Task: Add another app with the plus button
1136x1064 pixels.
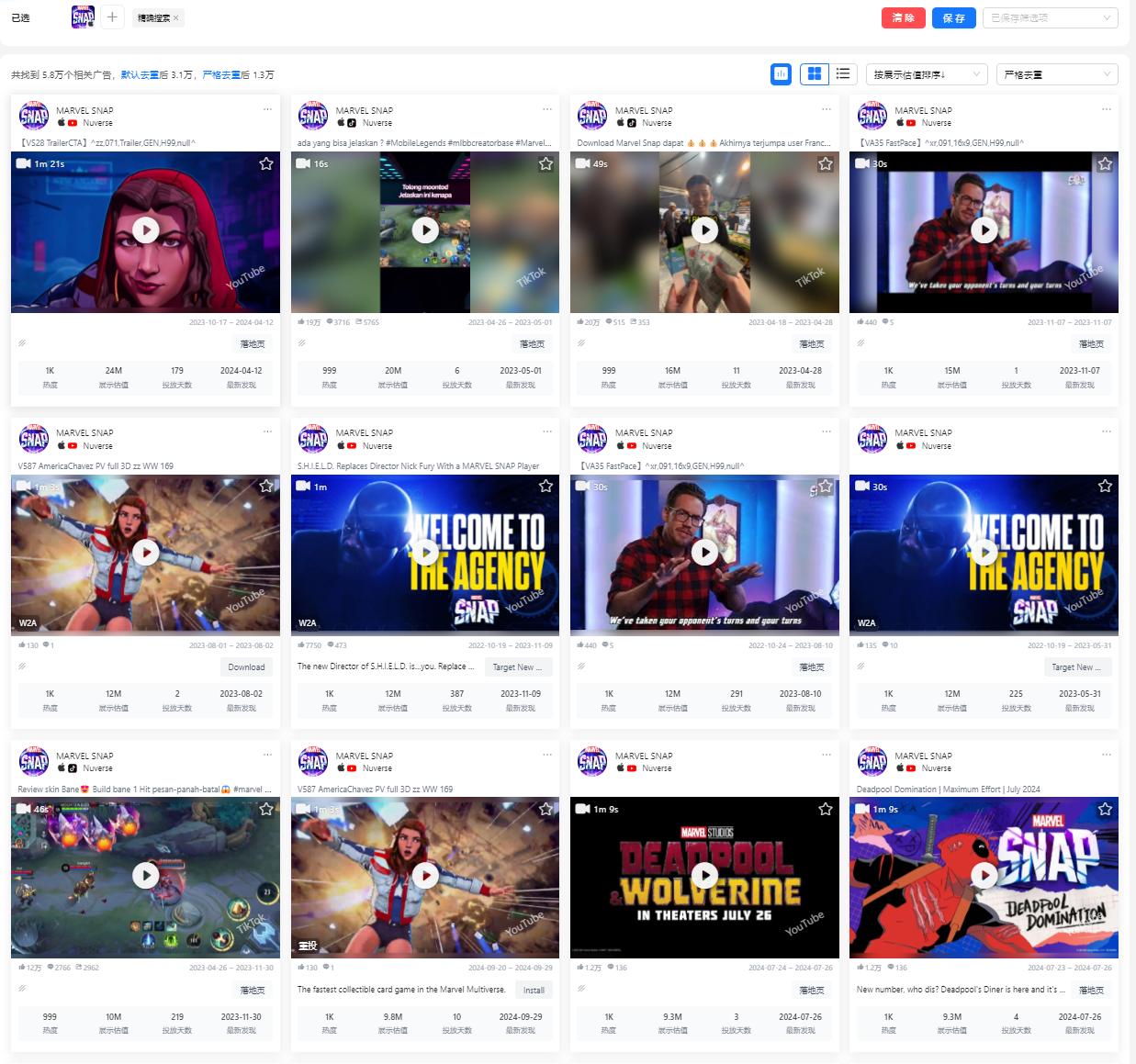Action: (x=112, y=17)
